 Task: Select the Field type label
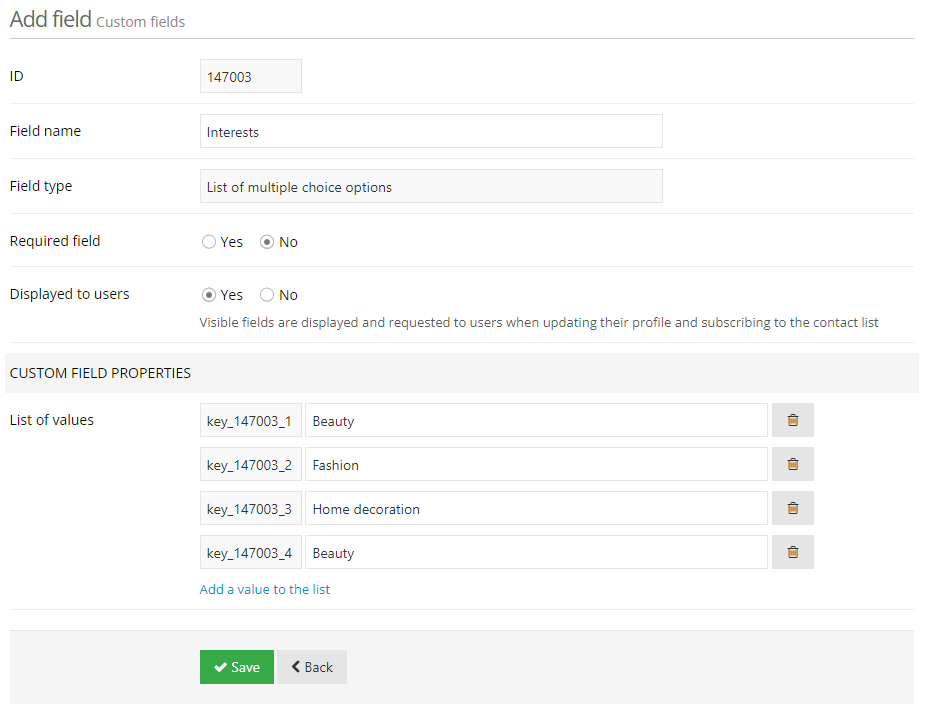tap(41, 186)
